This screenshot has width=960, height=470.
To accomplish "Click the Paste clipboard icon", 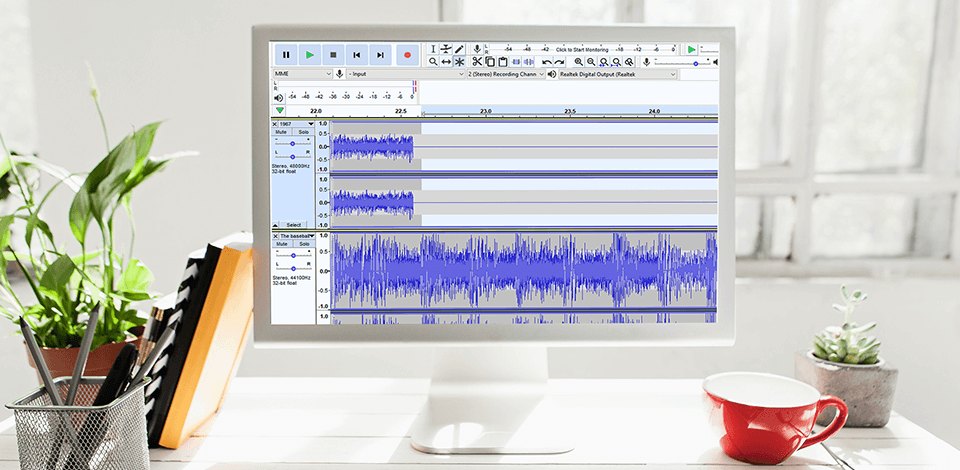I will coord(503,62).
